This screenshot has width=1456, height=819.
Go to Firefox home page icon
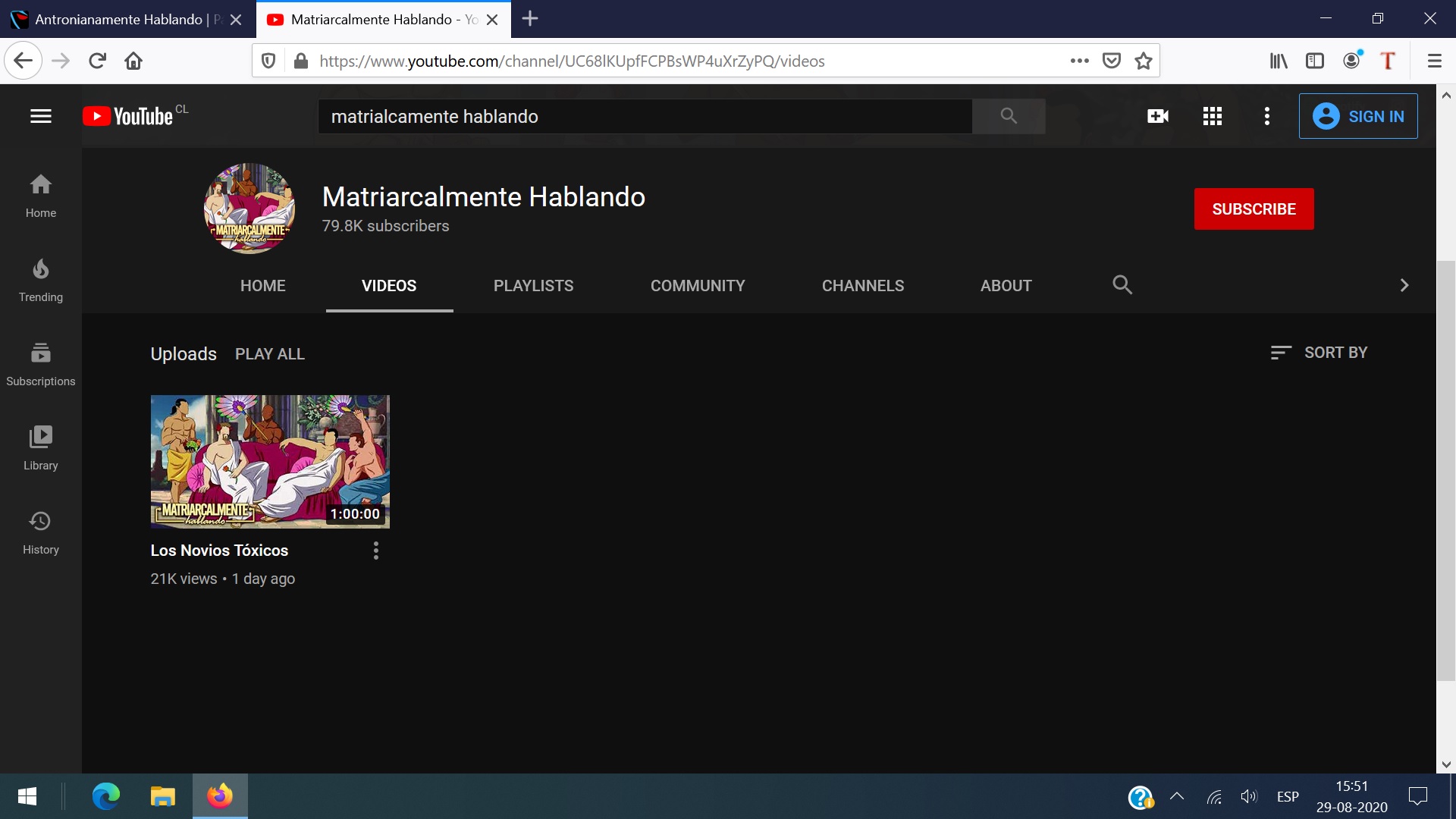point(133,61)
